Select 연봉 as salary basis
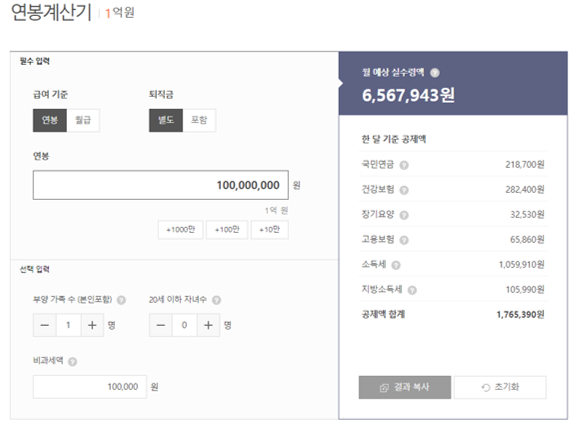This screenshot has height=427, width=577. coord(50,120)
